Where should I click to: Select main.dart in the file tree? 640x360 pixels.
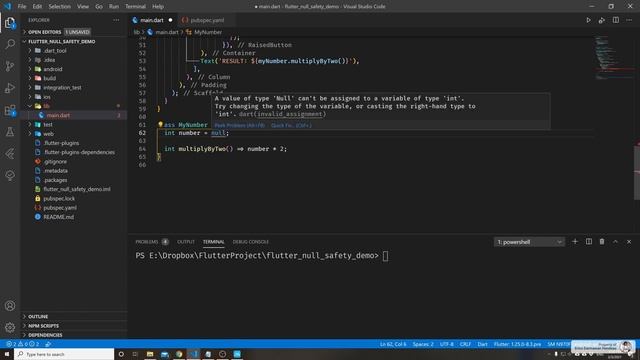(x=58, y=115)
